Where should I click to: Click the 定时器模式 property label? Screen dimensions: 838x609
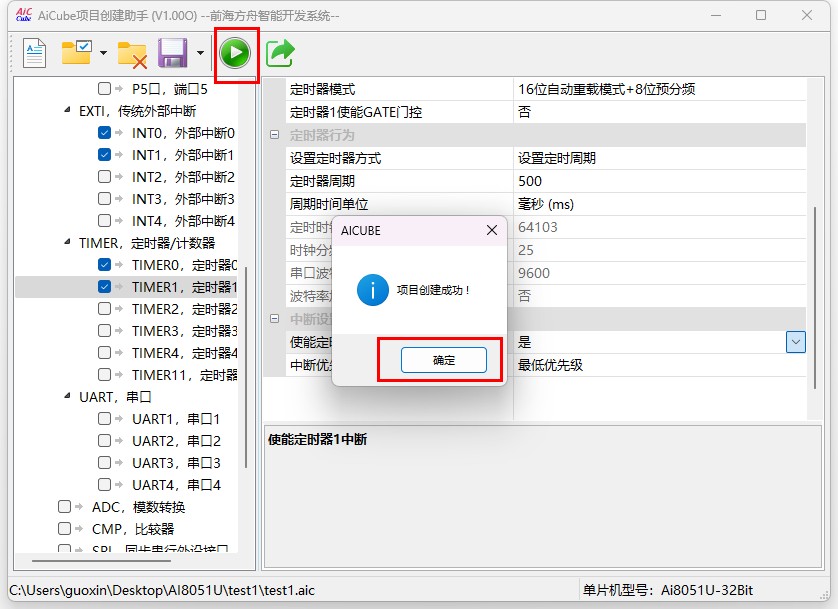322,89
